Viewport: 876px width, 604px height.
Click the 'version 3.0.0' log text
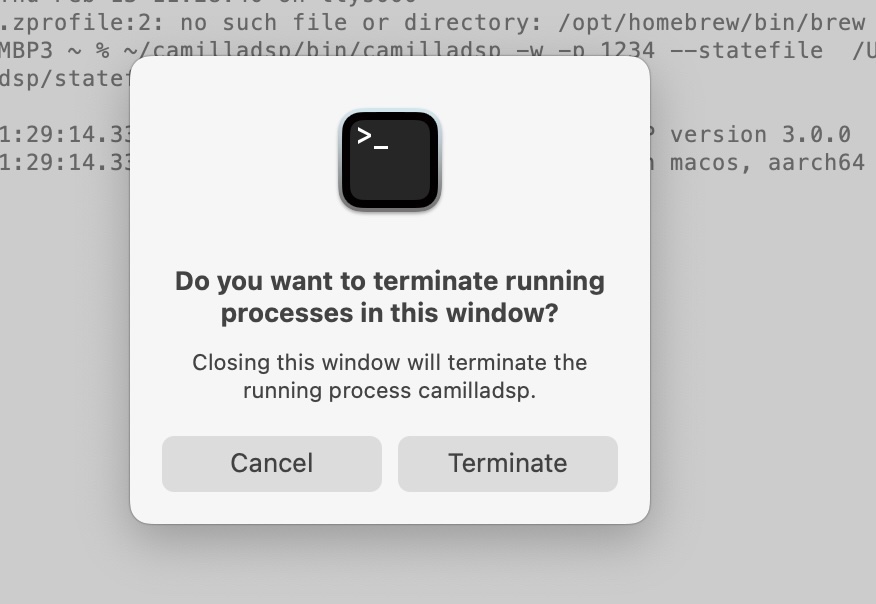760,135
